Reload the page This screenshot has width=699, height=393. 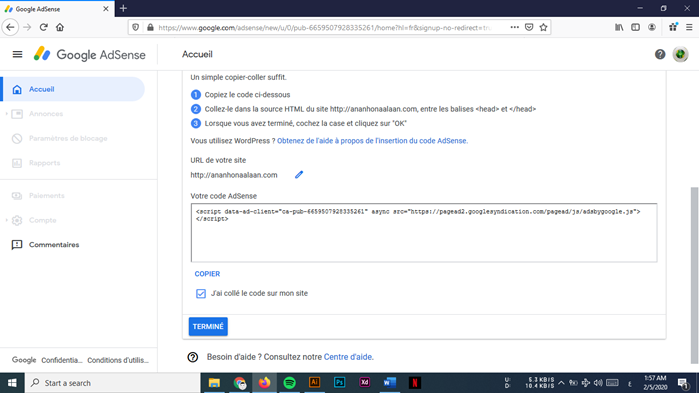coord(43,27)
